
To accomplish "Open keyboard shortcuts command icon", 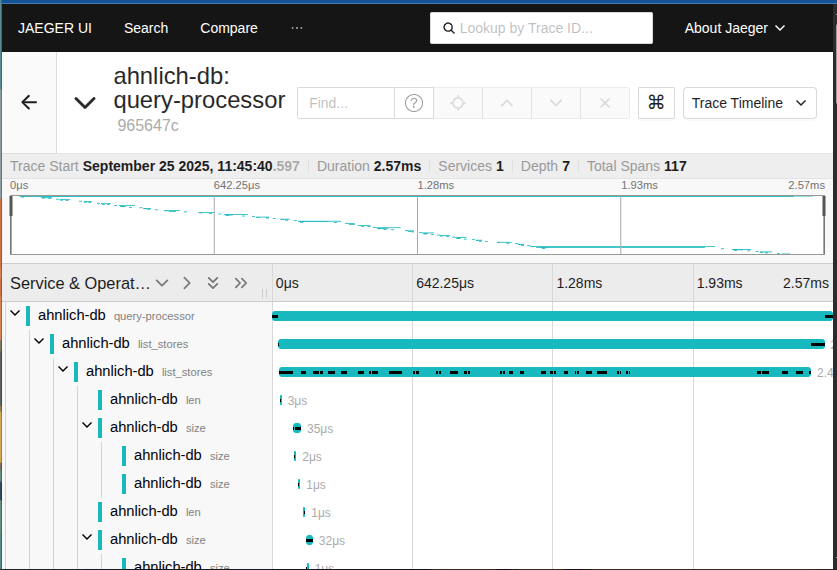I will 656,103.
